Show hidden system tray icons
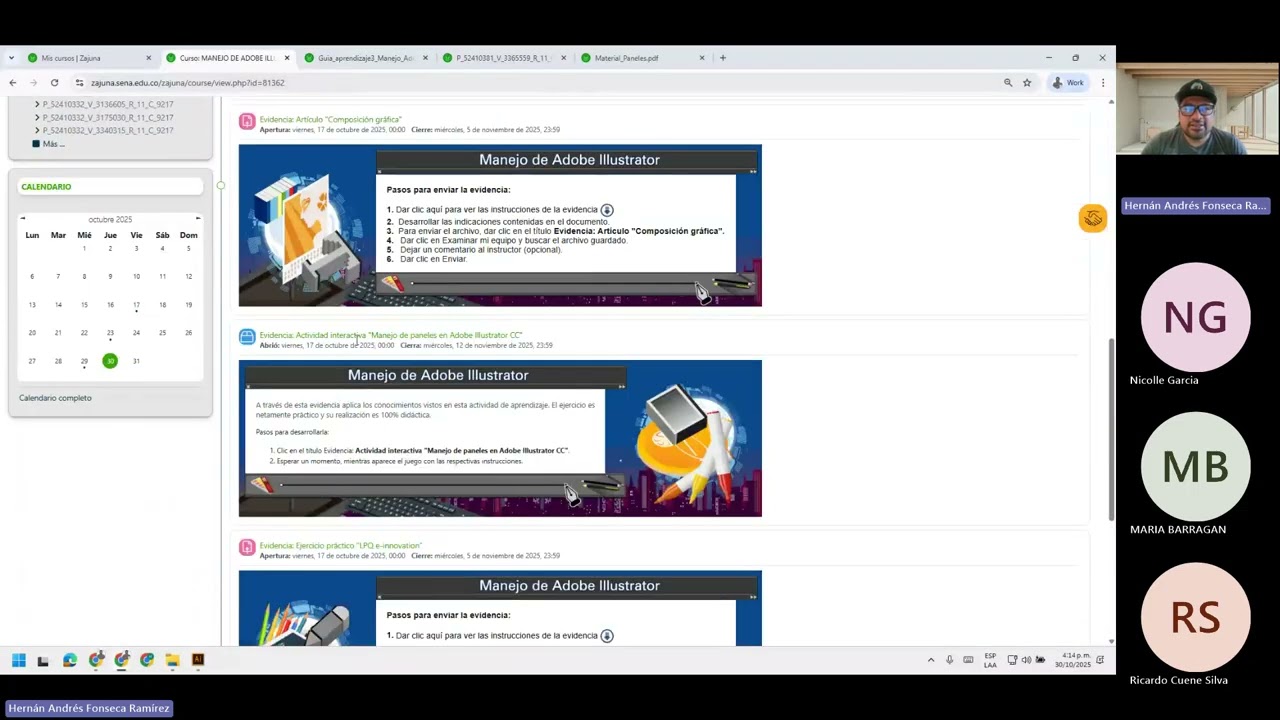The height and width of the screenshot is (720, 1280). pyautogui.click(x=931, y=660)
